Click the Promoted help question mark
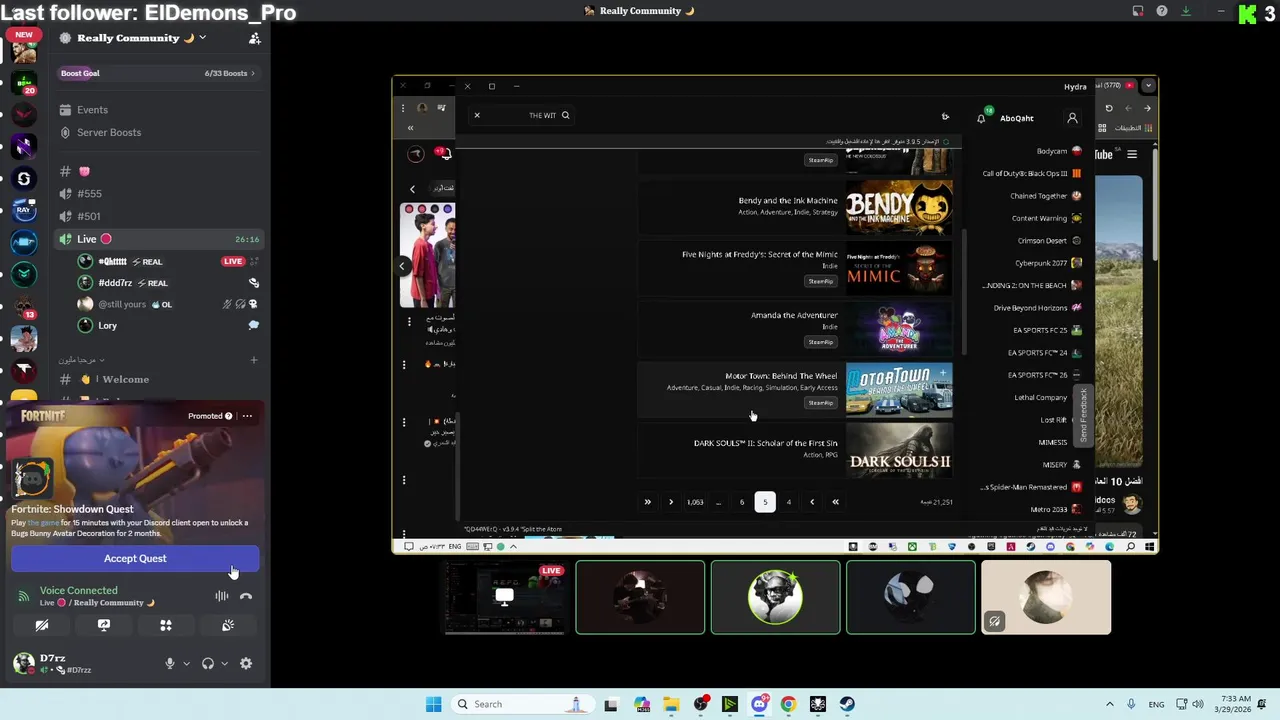Image resolution: width=1280 pixels, height=720 pixels. (228, 416)
